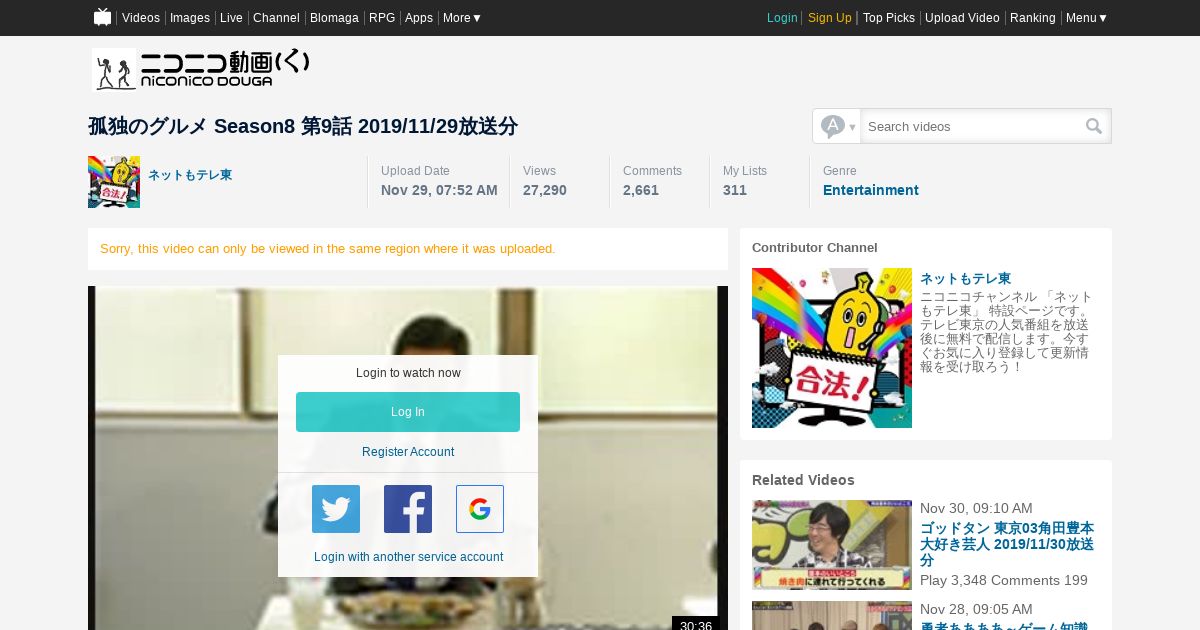The height and width of the screenshot is (630, 1200).
Task: Open the uploader avatar next to the title
Action: tap(114, 182)
